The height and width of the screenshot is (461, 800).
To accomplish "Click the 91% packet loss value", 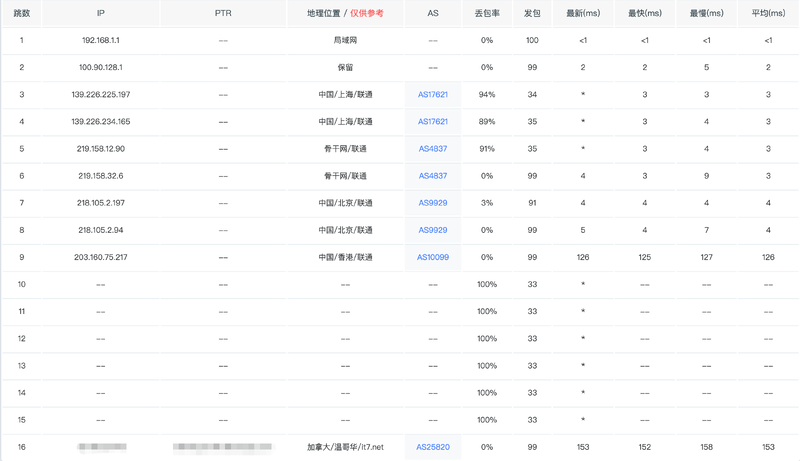I will click(x=487, y=148).
